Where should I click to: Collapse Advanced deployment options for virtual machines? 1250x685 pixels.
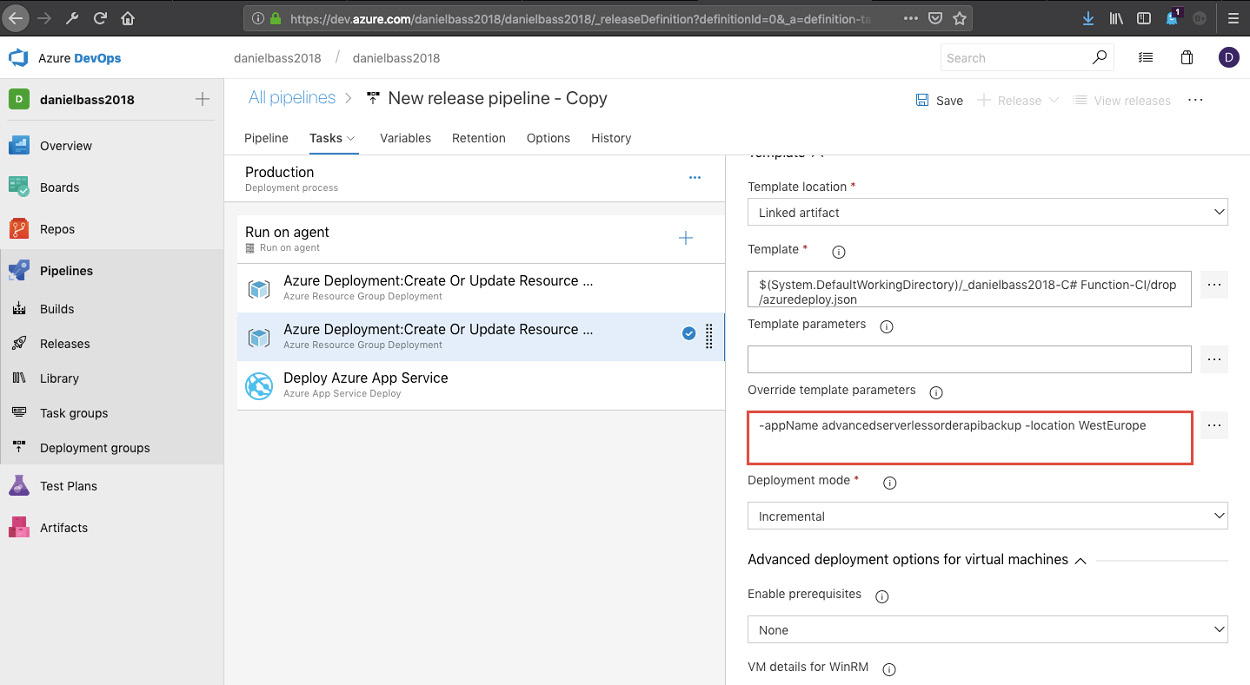[x=1080, y=561]
